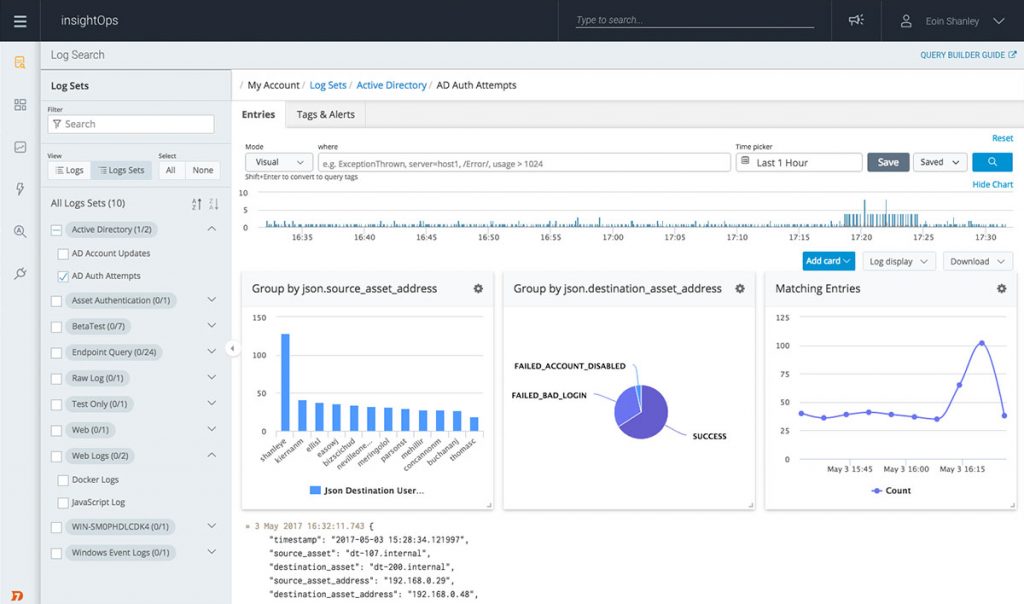Click the Rapid7 logo at sidebar bottom
The image size is (1024, 604).
click(18, 596)
